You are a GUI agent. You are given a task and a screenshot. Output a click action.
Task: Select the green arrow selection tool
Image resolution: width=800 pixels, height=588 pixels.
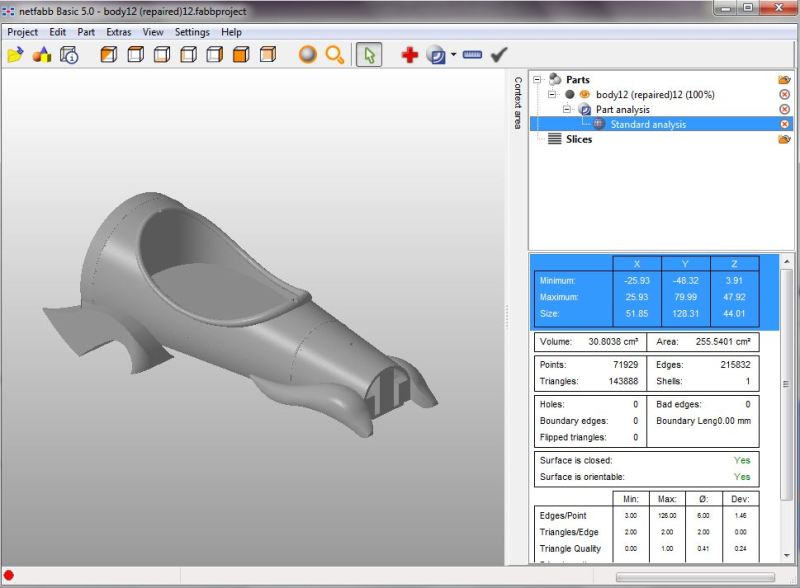(368, 55)
